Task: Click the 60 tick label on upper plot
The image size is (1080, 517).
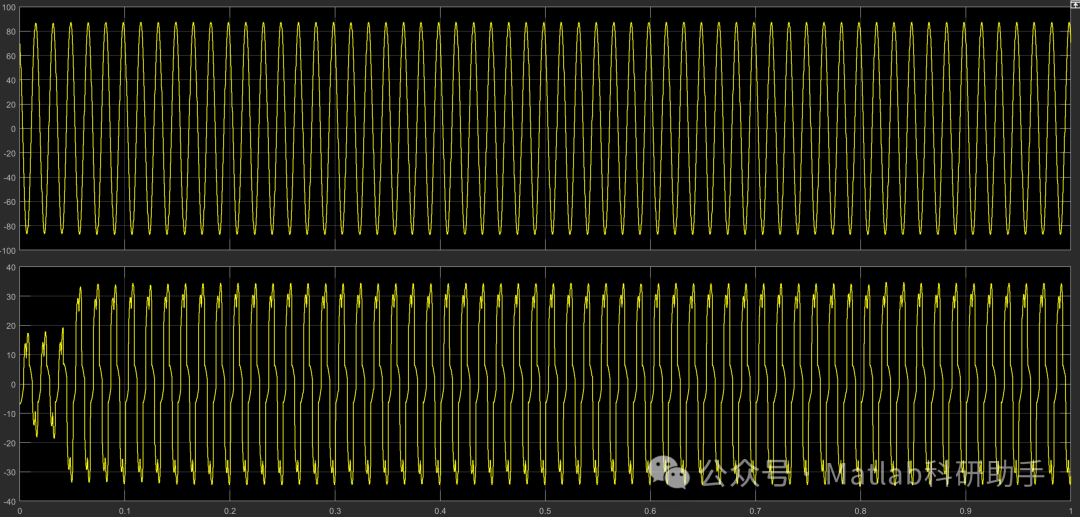Action: [x=11, y=56]
